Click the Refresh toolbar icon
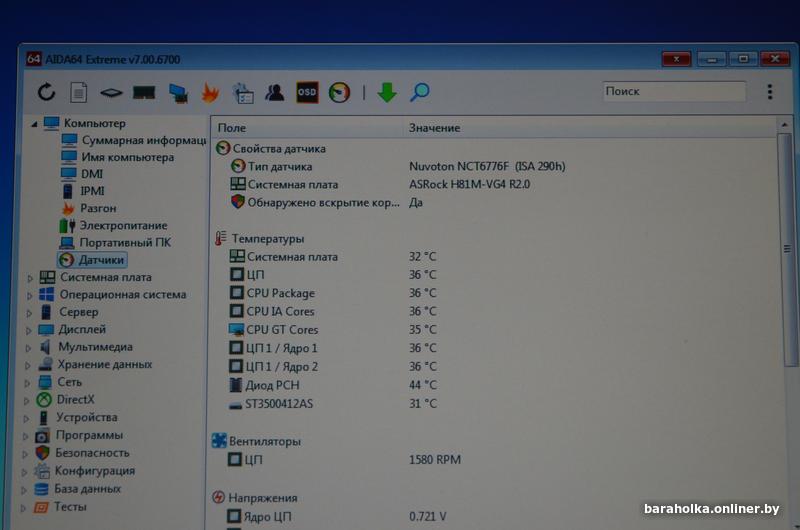Viewport: 800px width, 530px height. 46,92
